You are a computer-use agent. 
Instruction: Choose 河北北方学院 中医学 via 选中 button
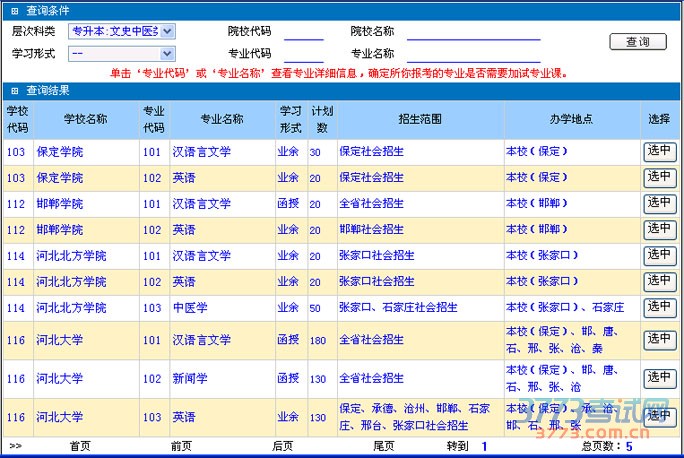(659, 308)
